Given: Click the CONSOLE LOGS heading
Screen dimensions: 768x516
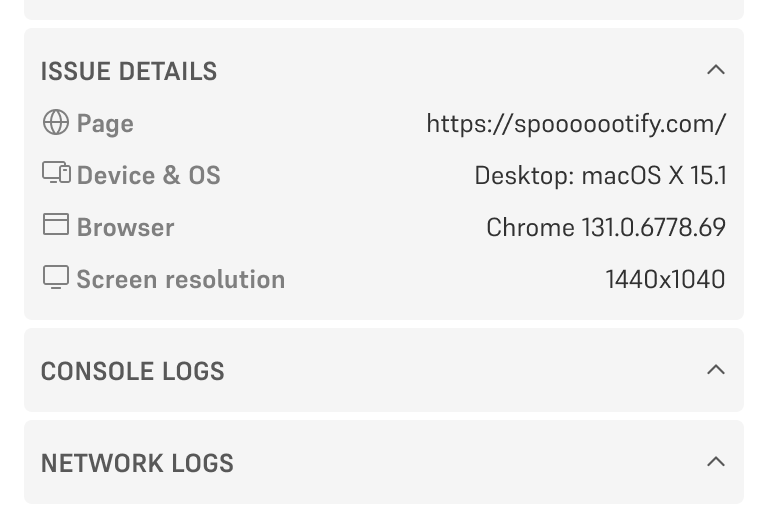Looking at the screenshot, I should (x=132, y=371).
